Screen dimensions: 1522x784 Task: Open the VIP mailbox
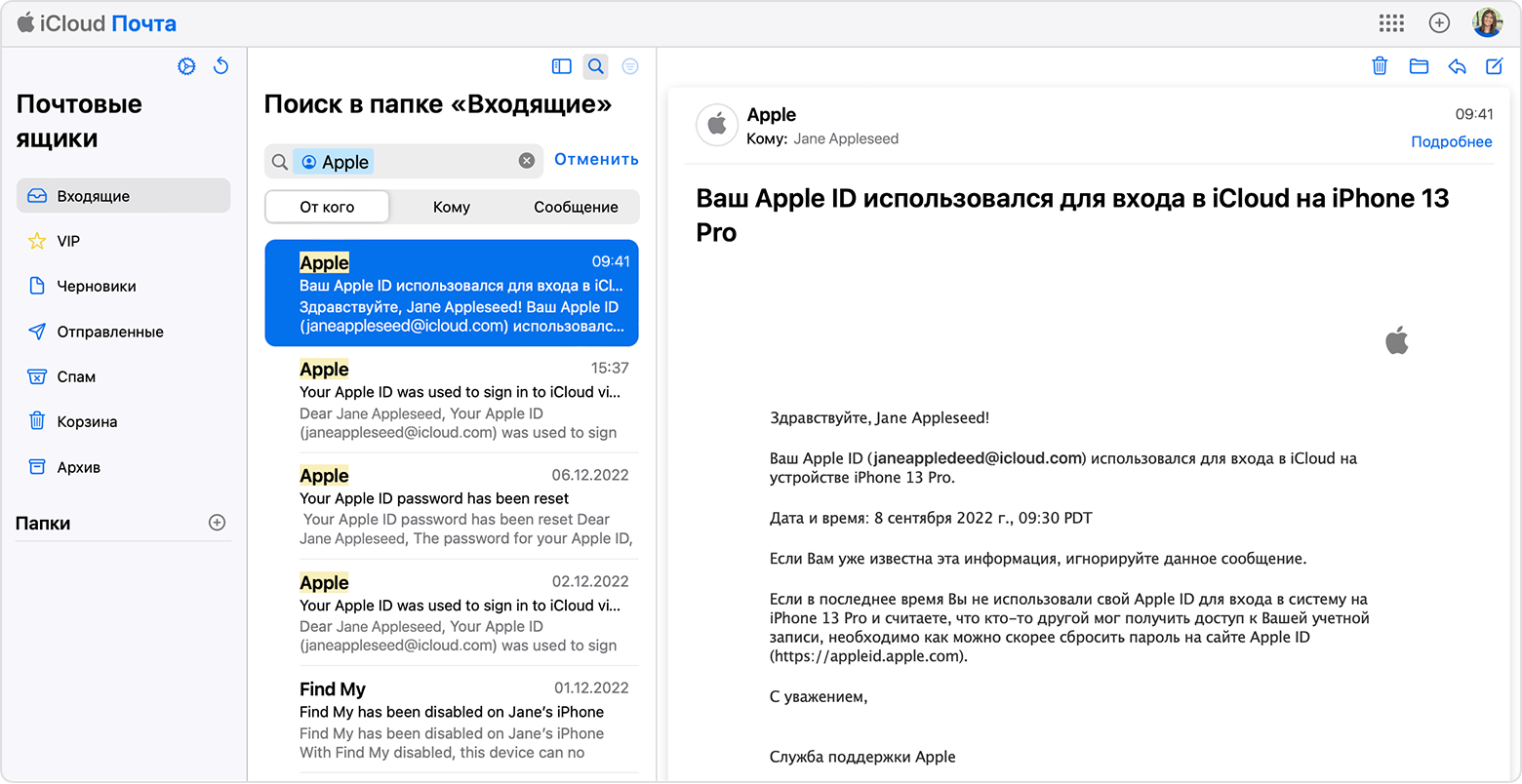[124, 241]
